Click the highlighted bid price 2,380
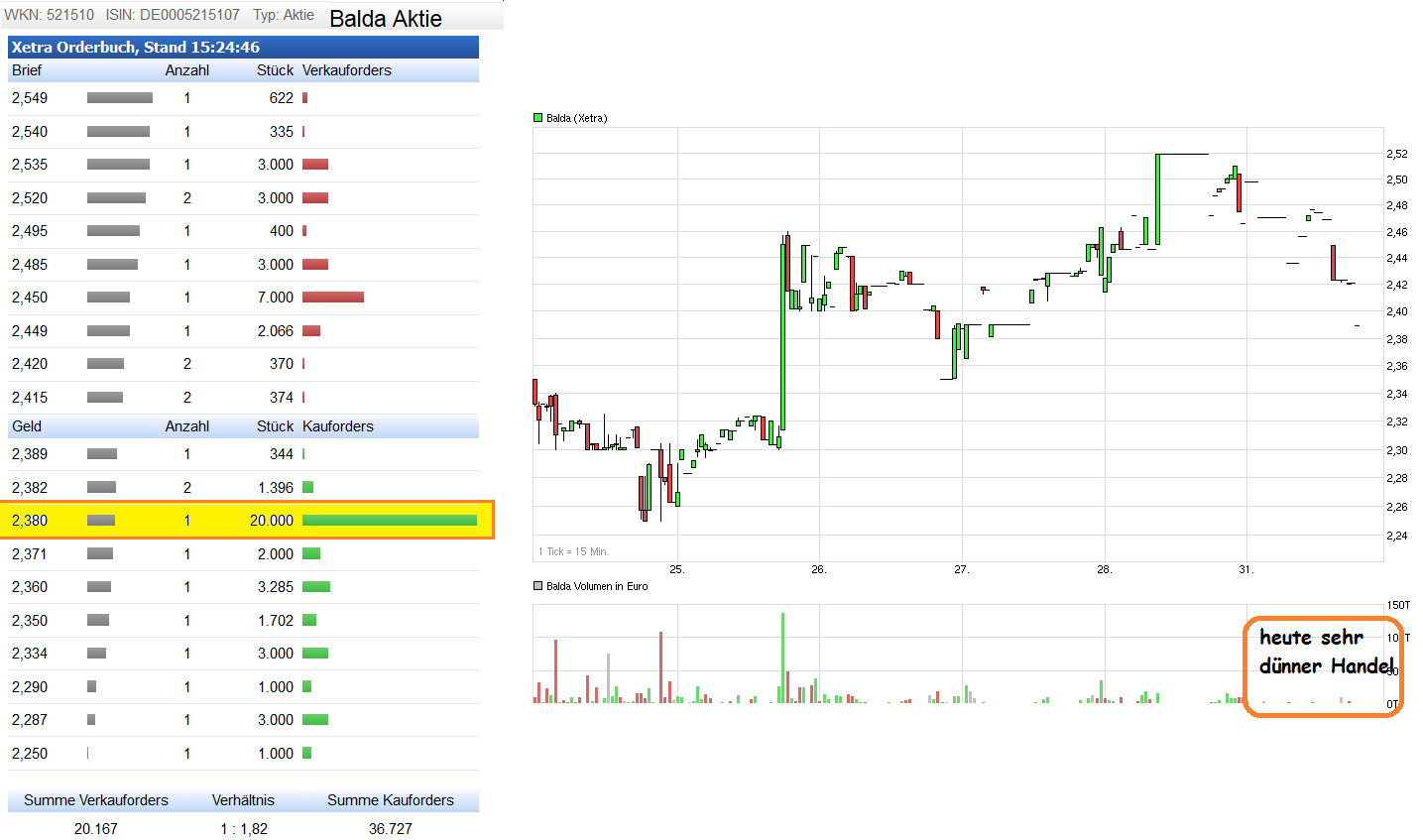Image resolution: width=1423 pixels, height=840 pixels. (30, 521)
